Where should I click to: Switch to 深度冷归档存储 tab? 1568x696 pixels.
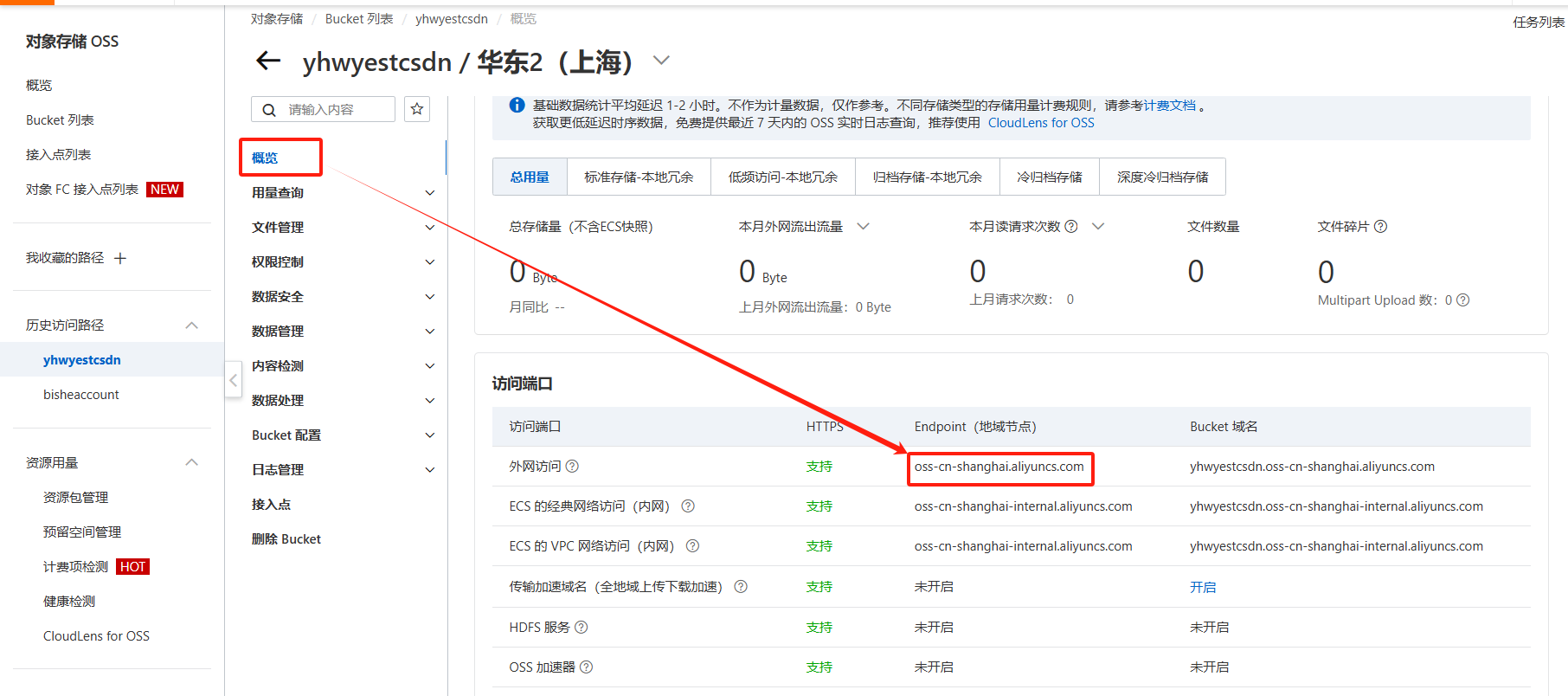(1163, 177)
